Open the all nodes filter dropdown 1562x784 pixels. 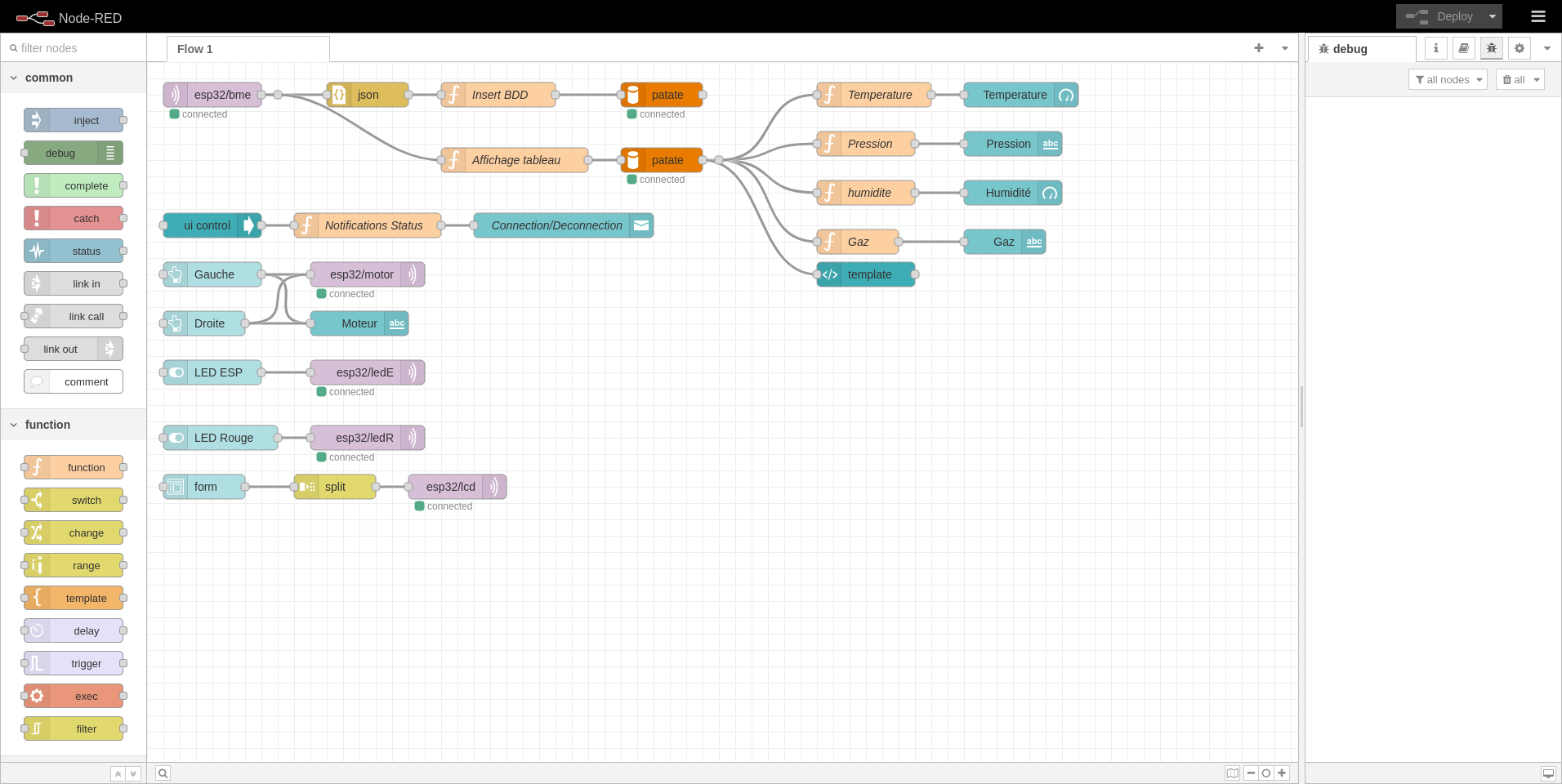[x=1447, y=79]
